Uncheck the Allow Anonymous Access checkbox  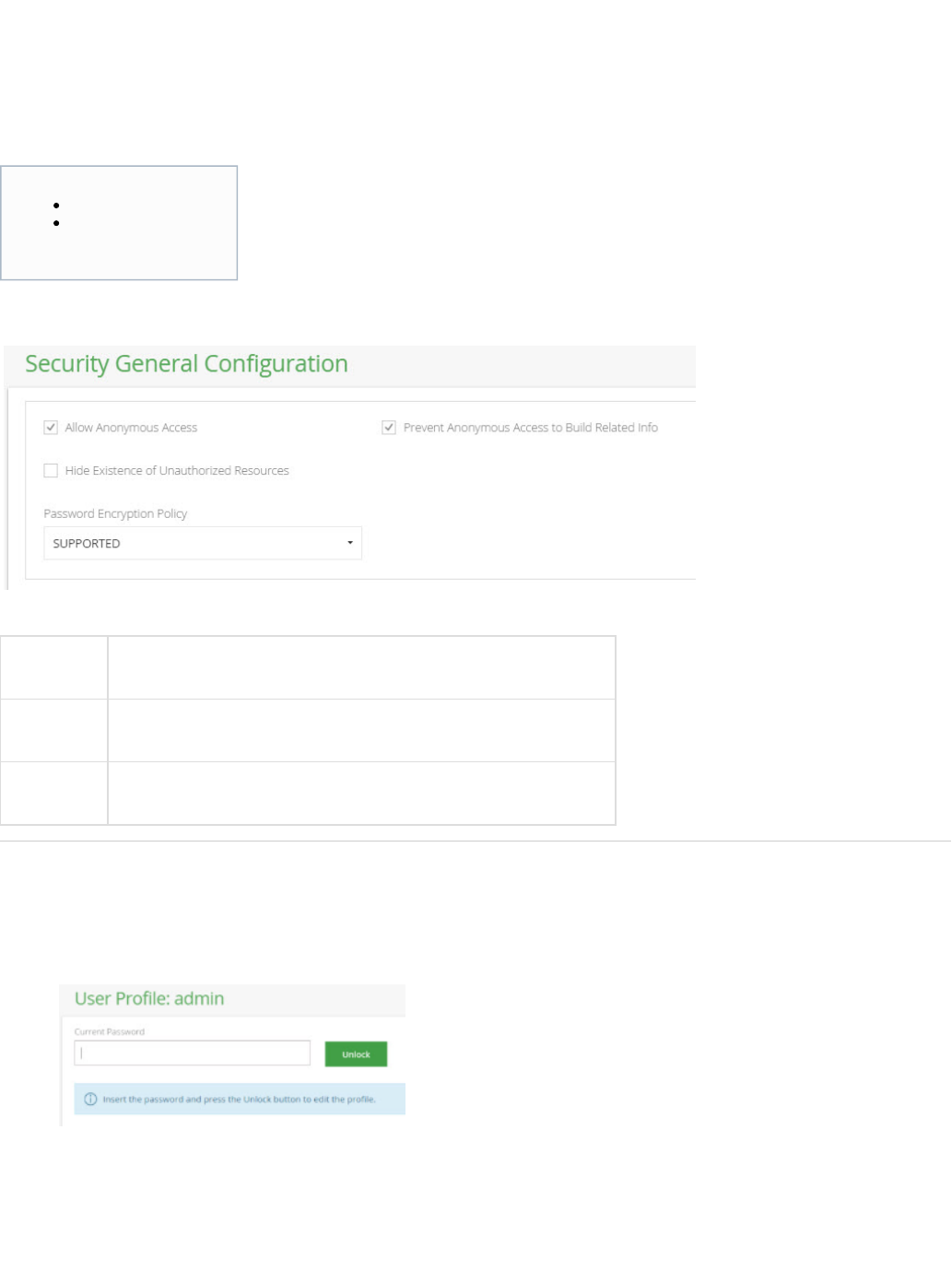pyautogui.click(x=51, y=428)
